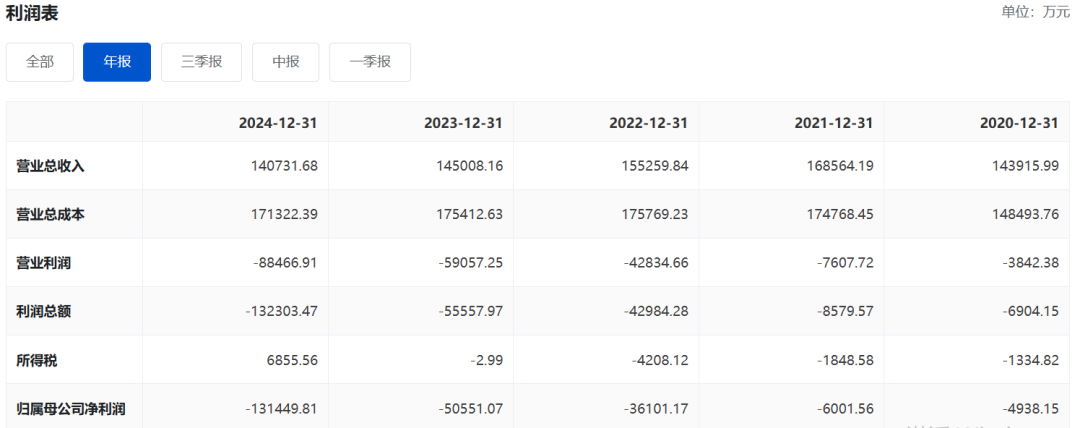
Task: Select the 所得税 row label
Action: click(37, 360)
